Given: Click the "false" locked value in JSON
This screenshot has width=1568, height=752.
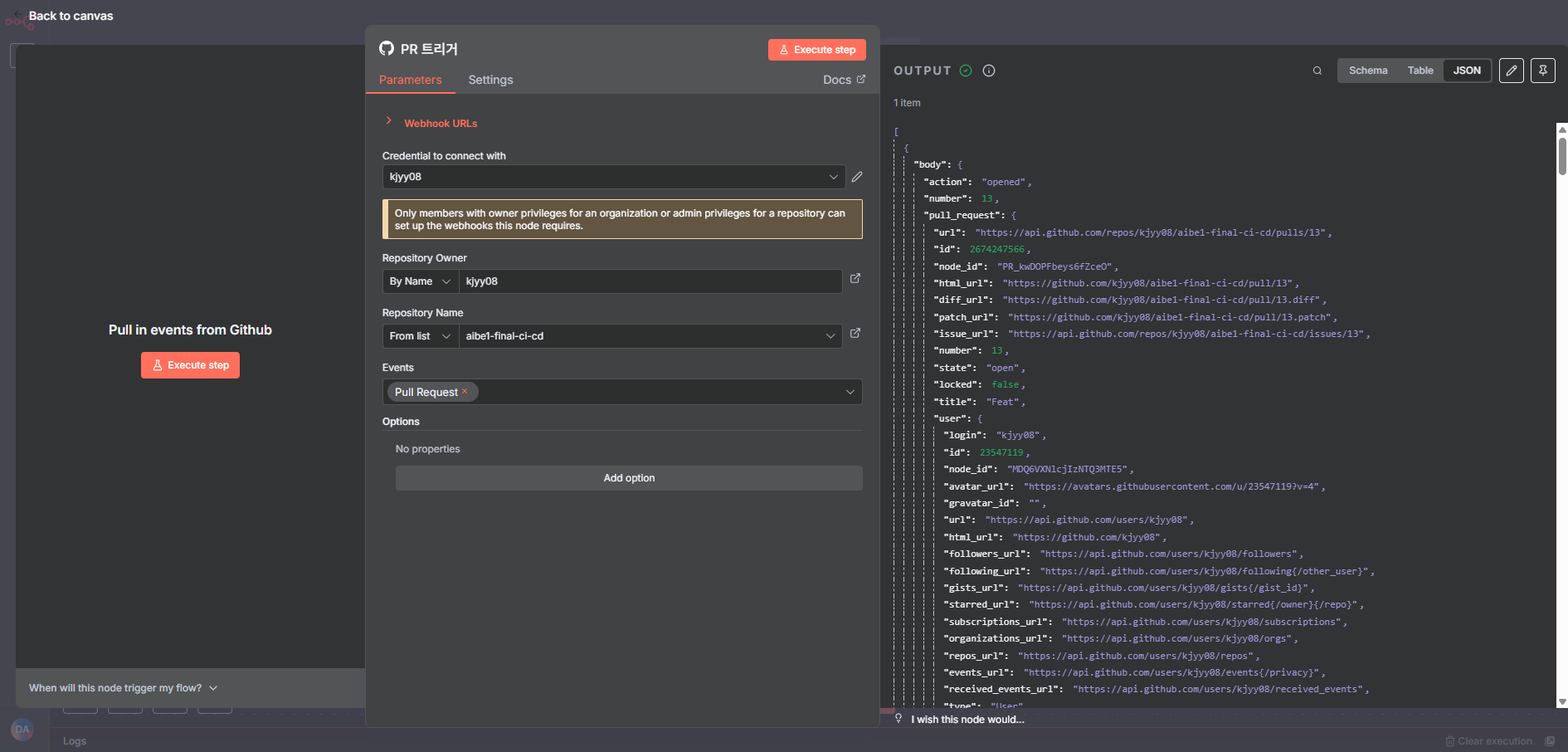Looking at the screenshot, I should pos(1006,384).
